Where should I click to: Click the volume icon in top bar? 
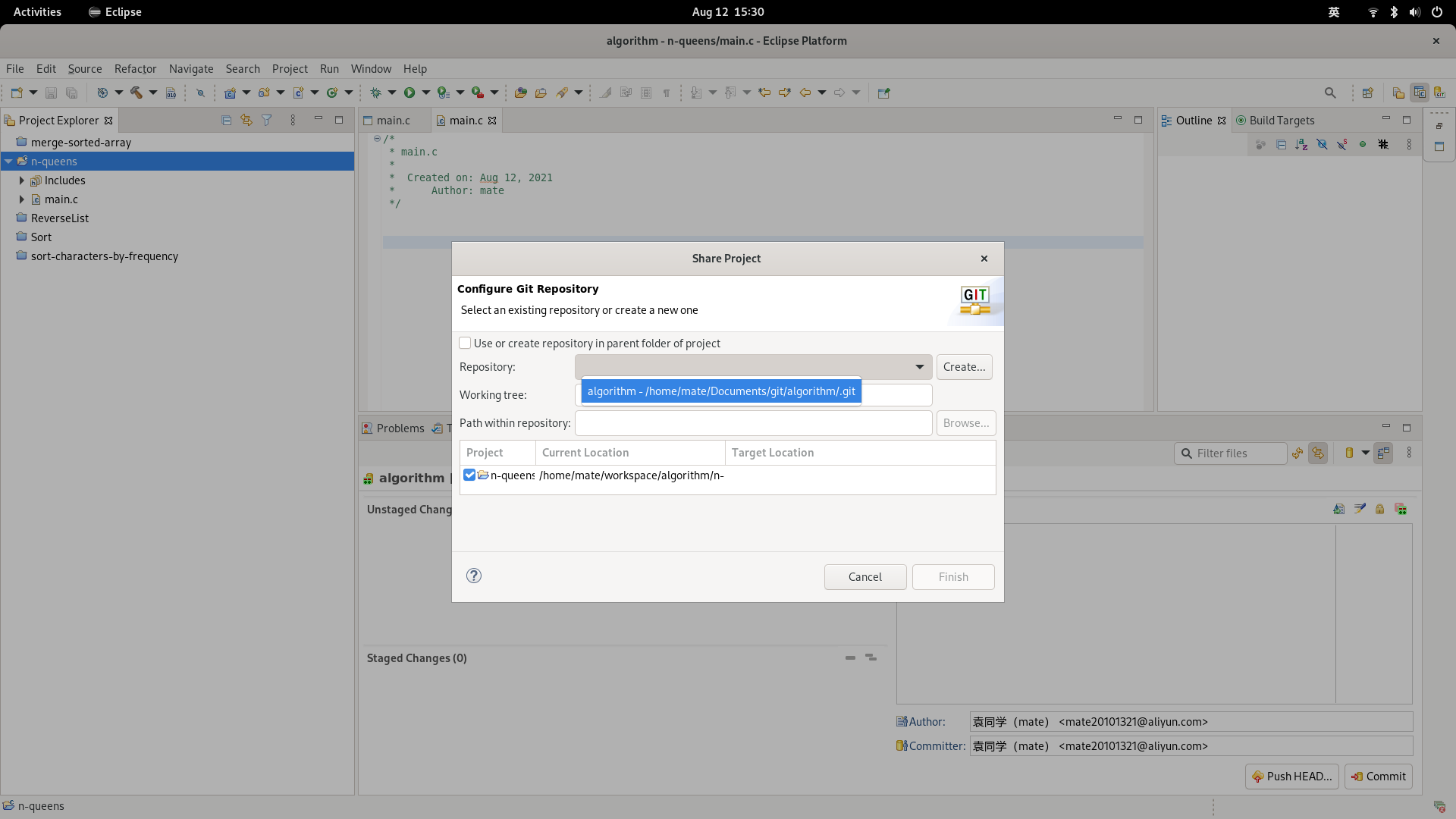[1415, 12]
